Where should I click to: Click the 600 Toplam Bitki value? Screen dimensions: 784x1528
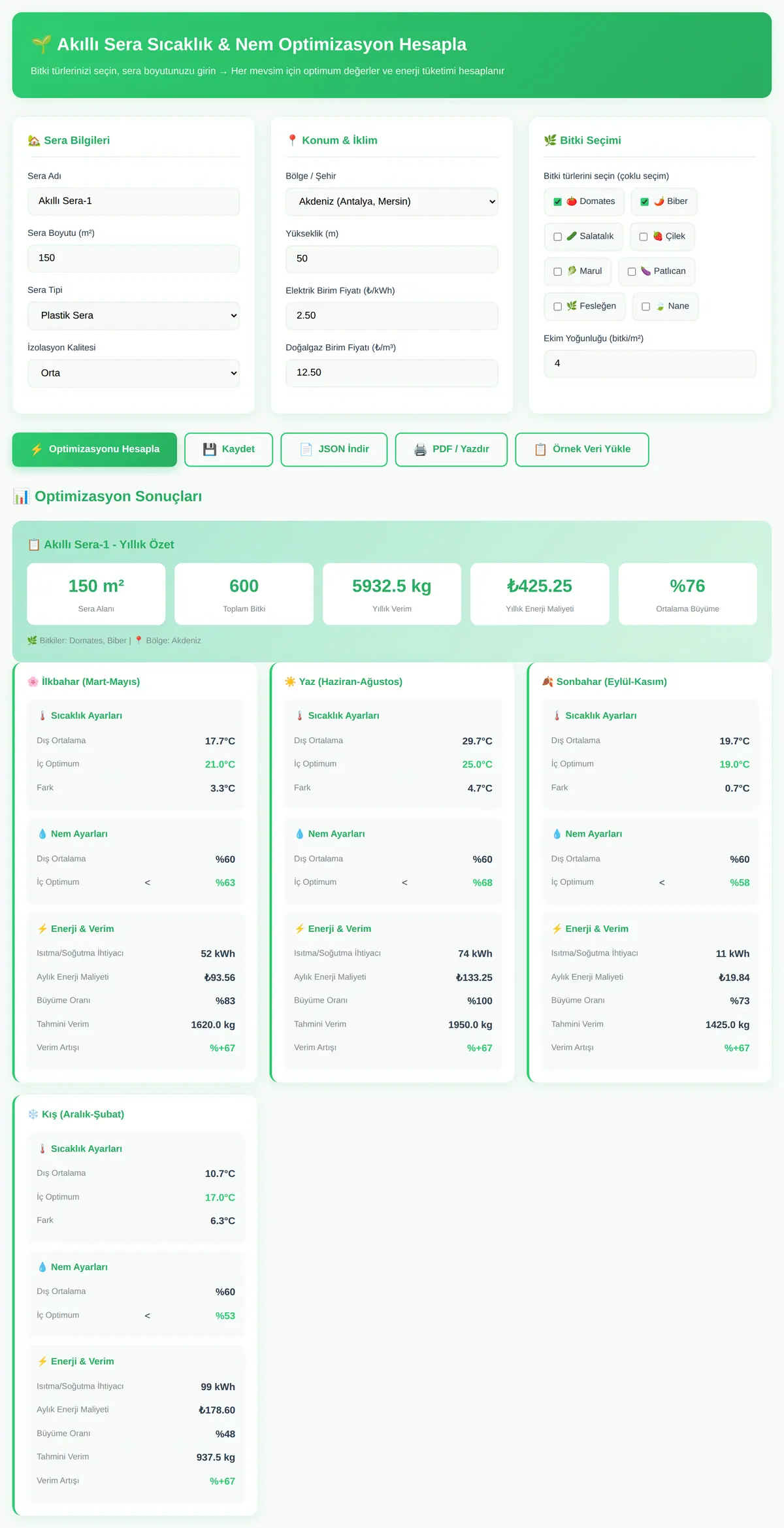pyautogui.click(x=244, y=586)
